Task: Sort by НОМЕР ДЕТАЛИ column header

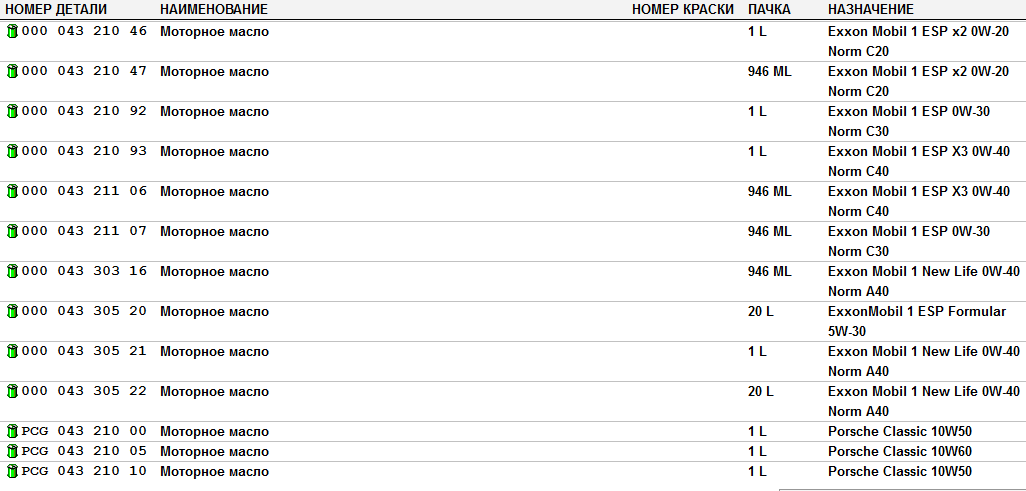Action: click(56, 10)
